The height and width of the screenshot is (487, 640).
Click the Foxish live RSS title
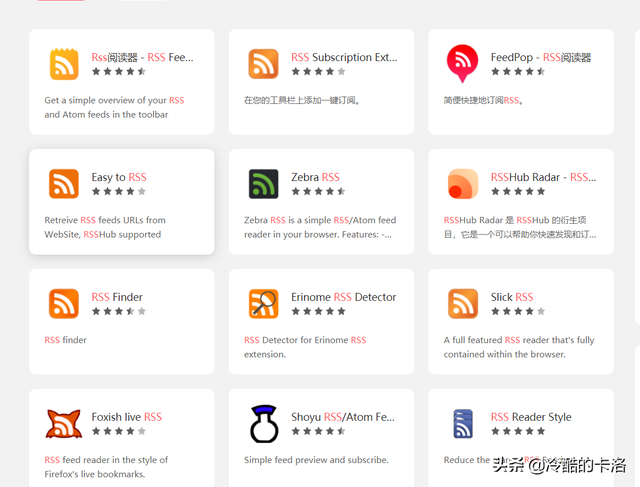click(x=127, y=417)
